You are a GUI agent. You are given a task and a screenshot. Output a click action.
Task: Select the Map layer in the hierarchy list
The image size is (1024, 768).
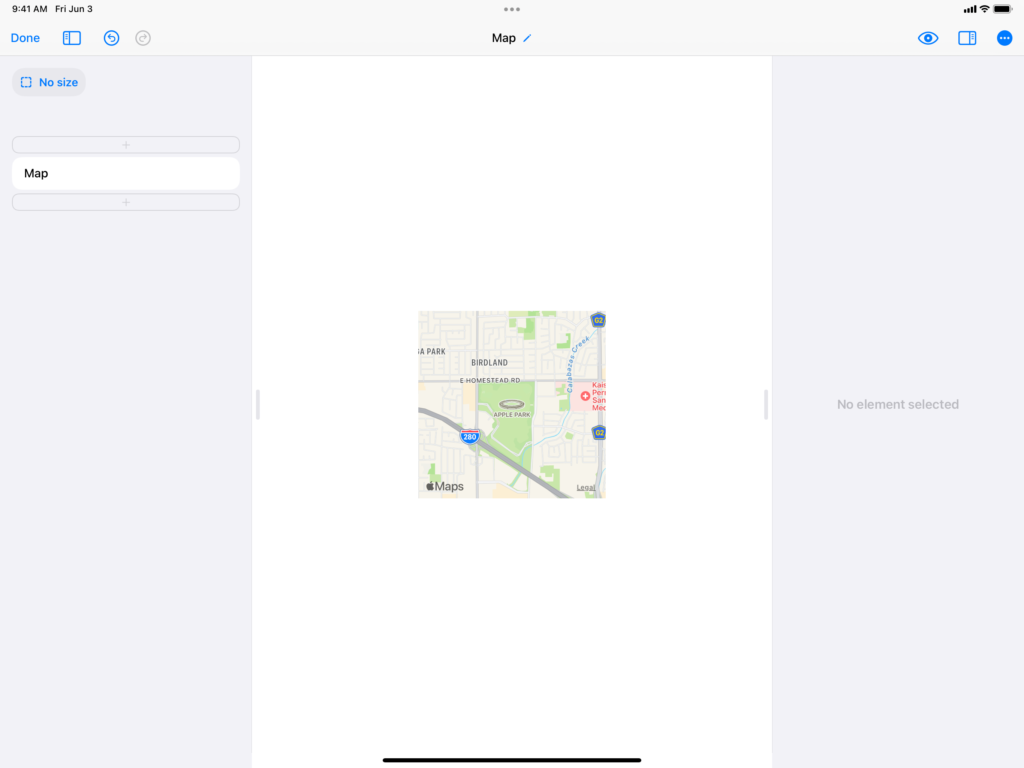tap(125, 173)
